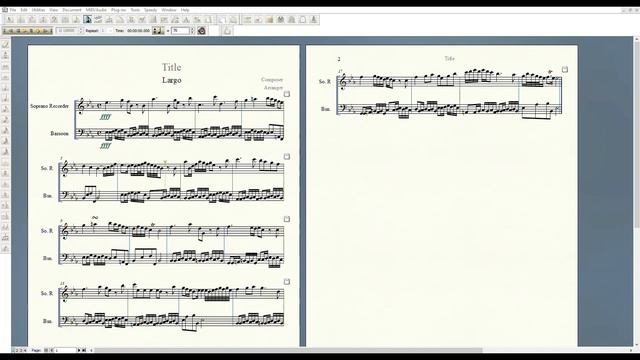Select the HyperScribe tool
Viewport: 640px width, 360px height.
[98, 19]
